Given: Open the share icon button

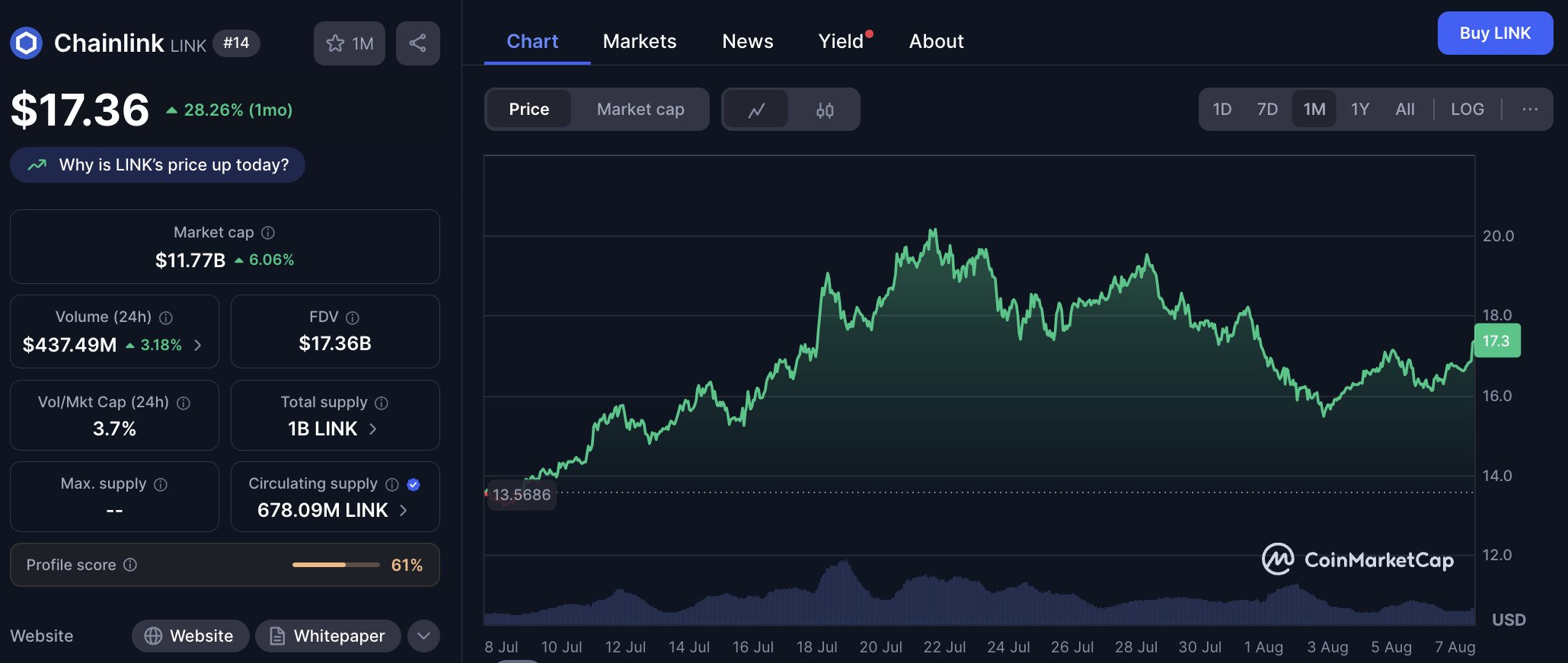Looking at the screenshot, I should pos(417,43).
